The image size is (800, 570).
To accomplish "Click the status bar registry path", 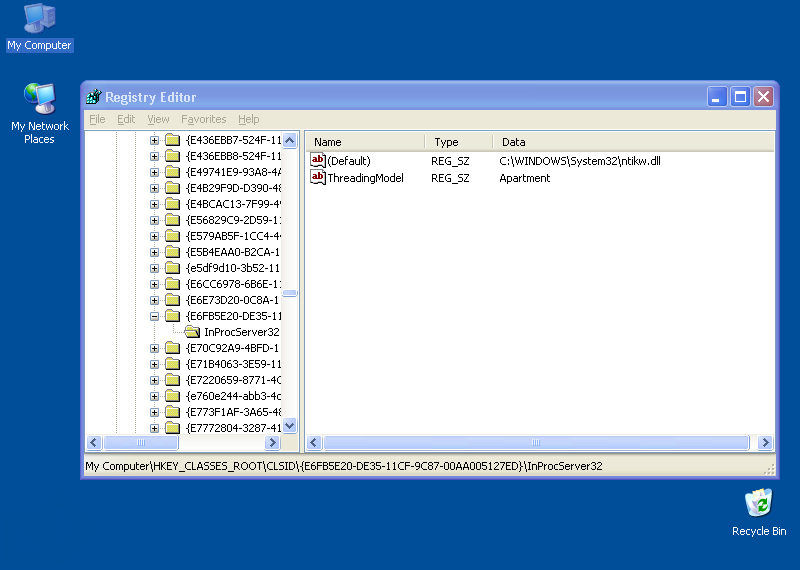I will 344,466.
